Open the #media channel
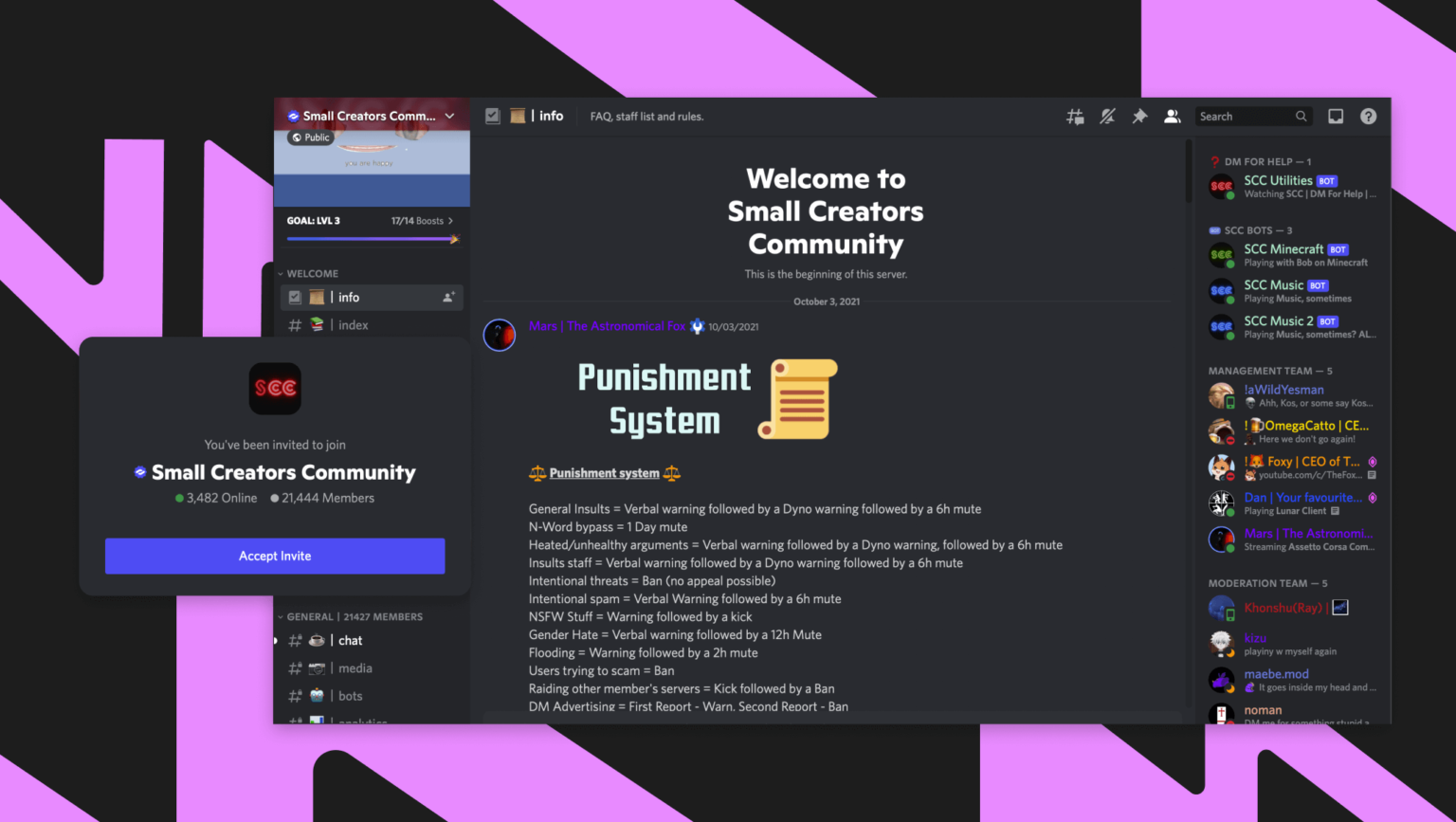The width and height of the screenshot is (1456, 822). (x=355, y=667)
